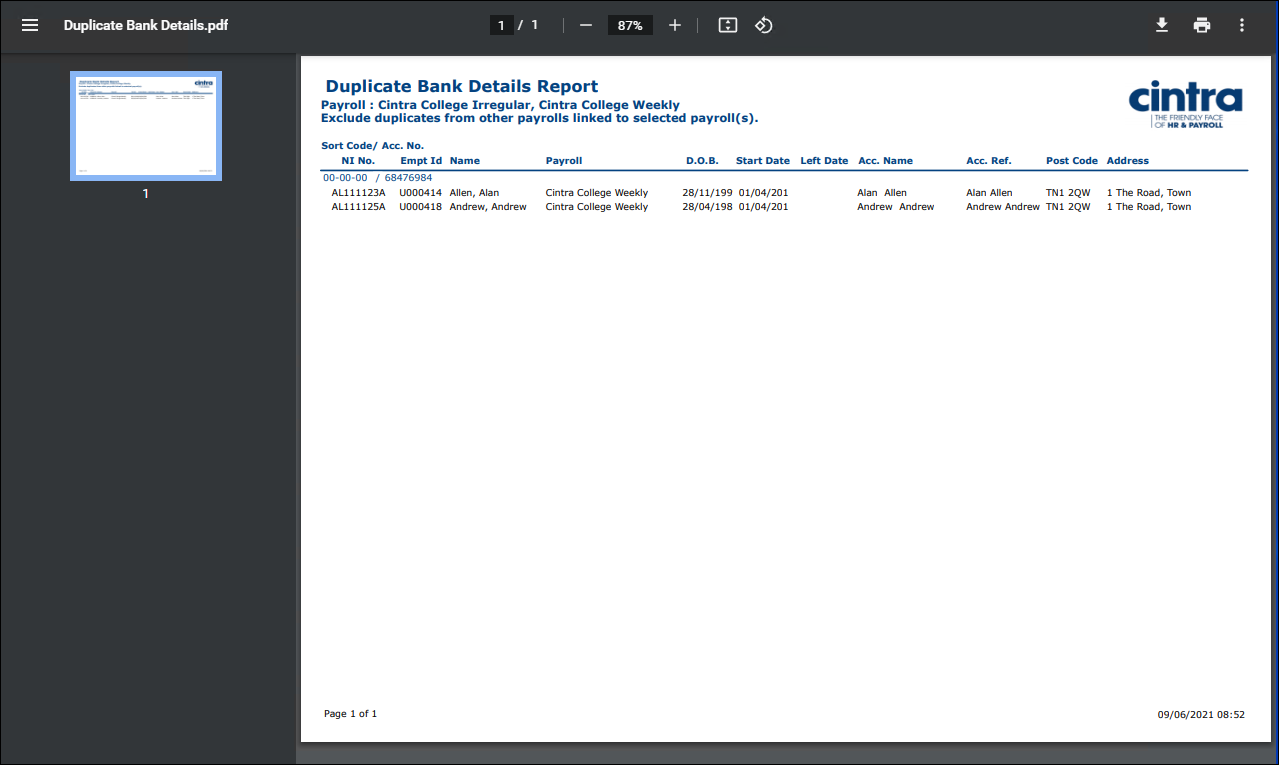Select the page 1 thumbnail
The height and width of the screenshot is (765, 1279).
(146, 126)
